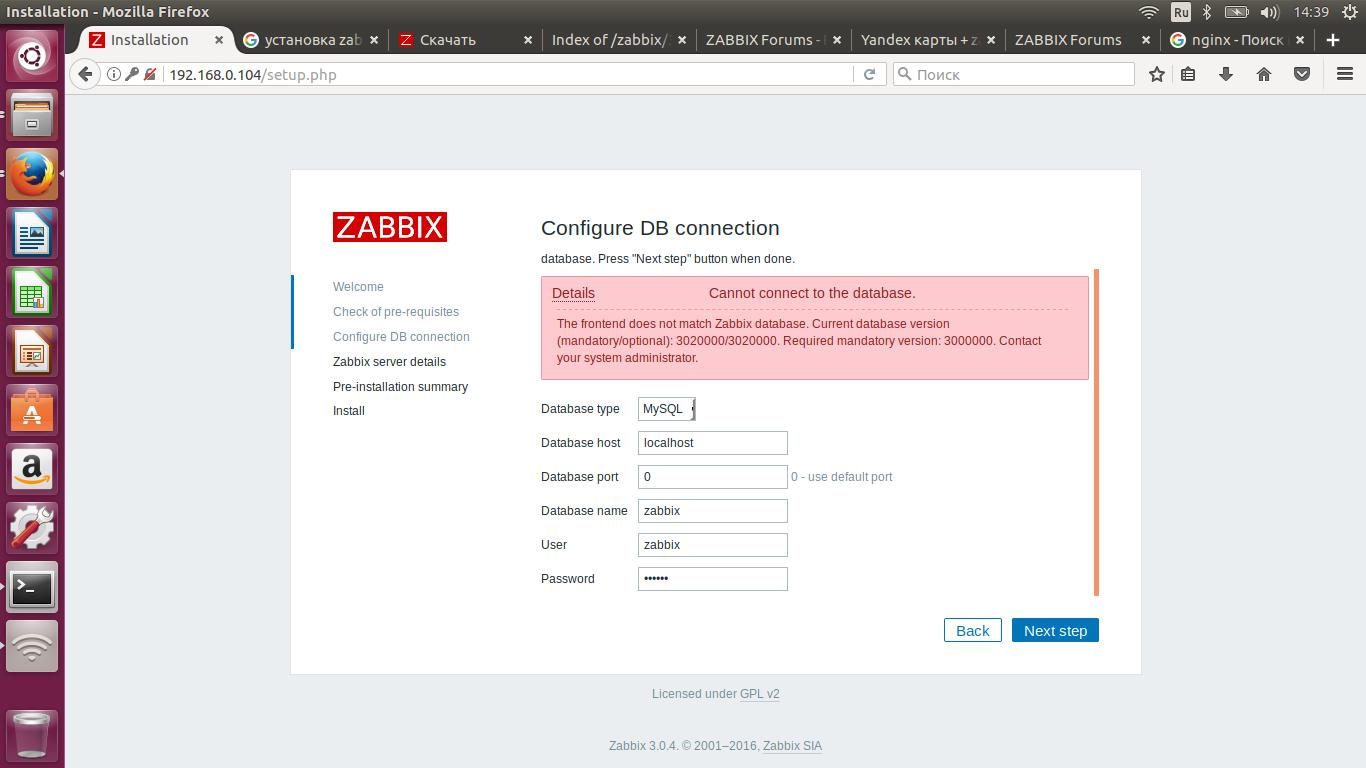
Task: Open the Terminal from the launcher
Action: pos(32,588)
